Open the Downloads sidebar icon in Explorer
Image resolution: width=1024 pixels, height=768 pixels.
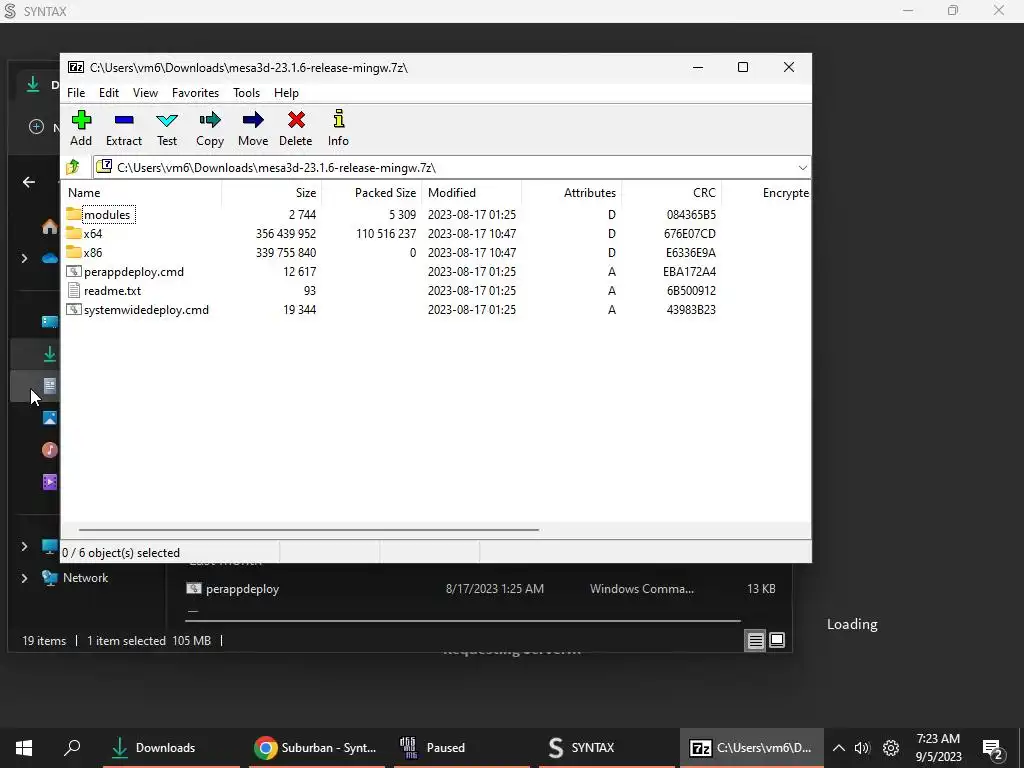(50, 354)
